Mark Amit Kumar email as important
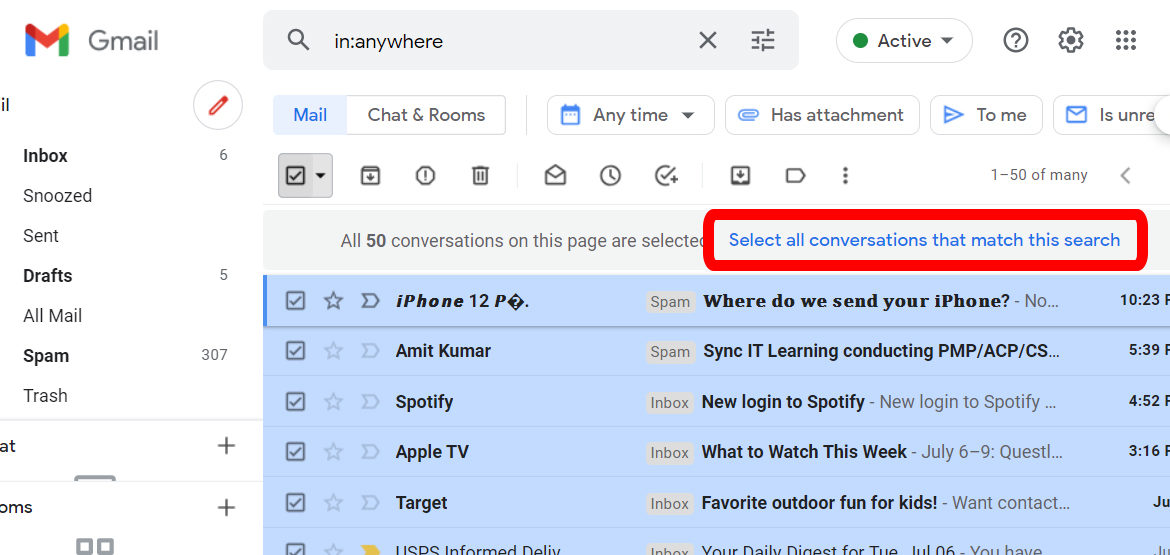1170x555 pixels. [370, 351]
